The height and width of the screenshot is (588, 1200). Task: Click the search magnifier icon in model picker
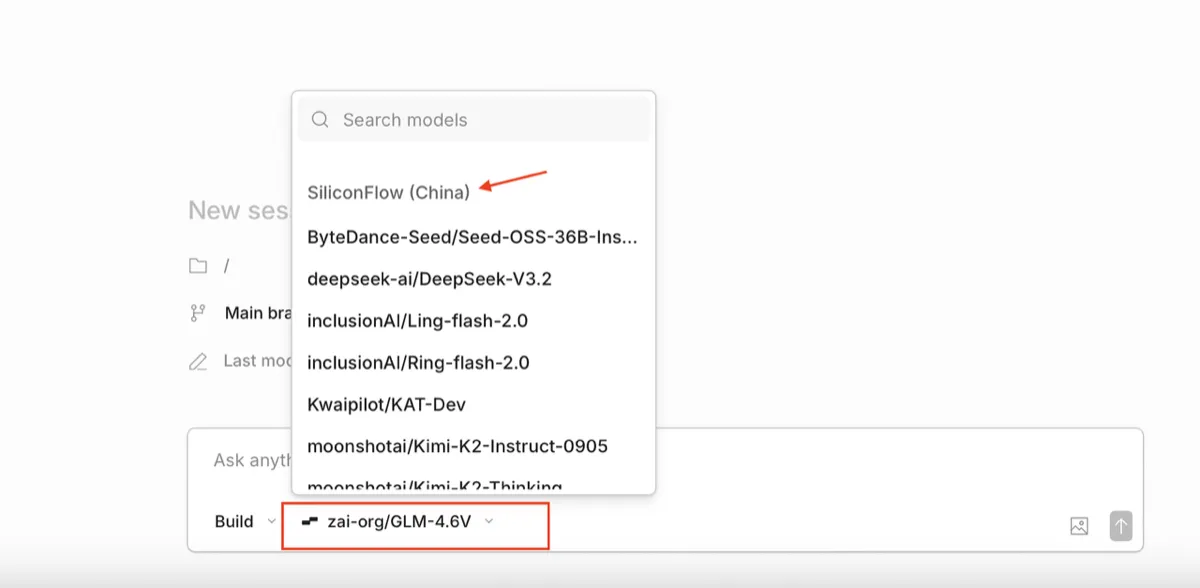click(320, 120)
